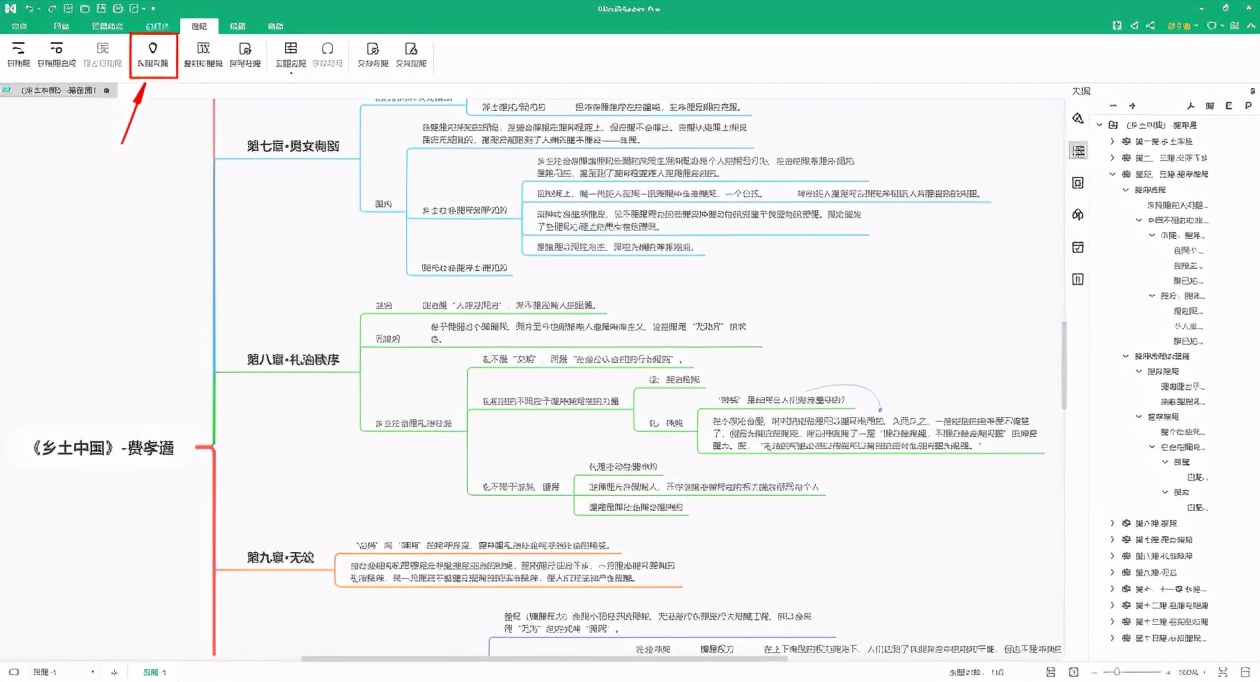Viewport: 1260px width, 682px height.
Task: Click the yellow VIP upgrade button in the title bar
Action: tap(1178, 24)
